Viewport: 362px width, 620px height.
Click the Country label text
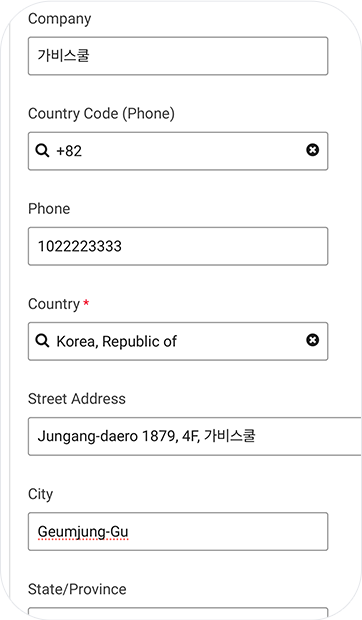(x=54, y=304)
